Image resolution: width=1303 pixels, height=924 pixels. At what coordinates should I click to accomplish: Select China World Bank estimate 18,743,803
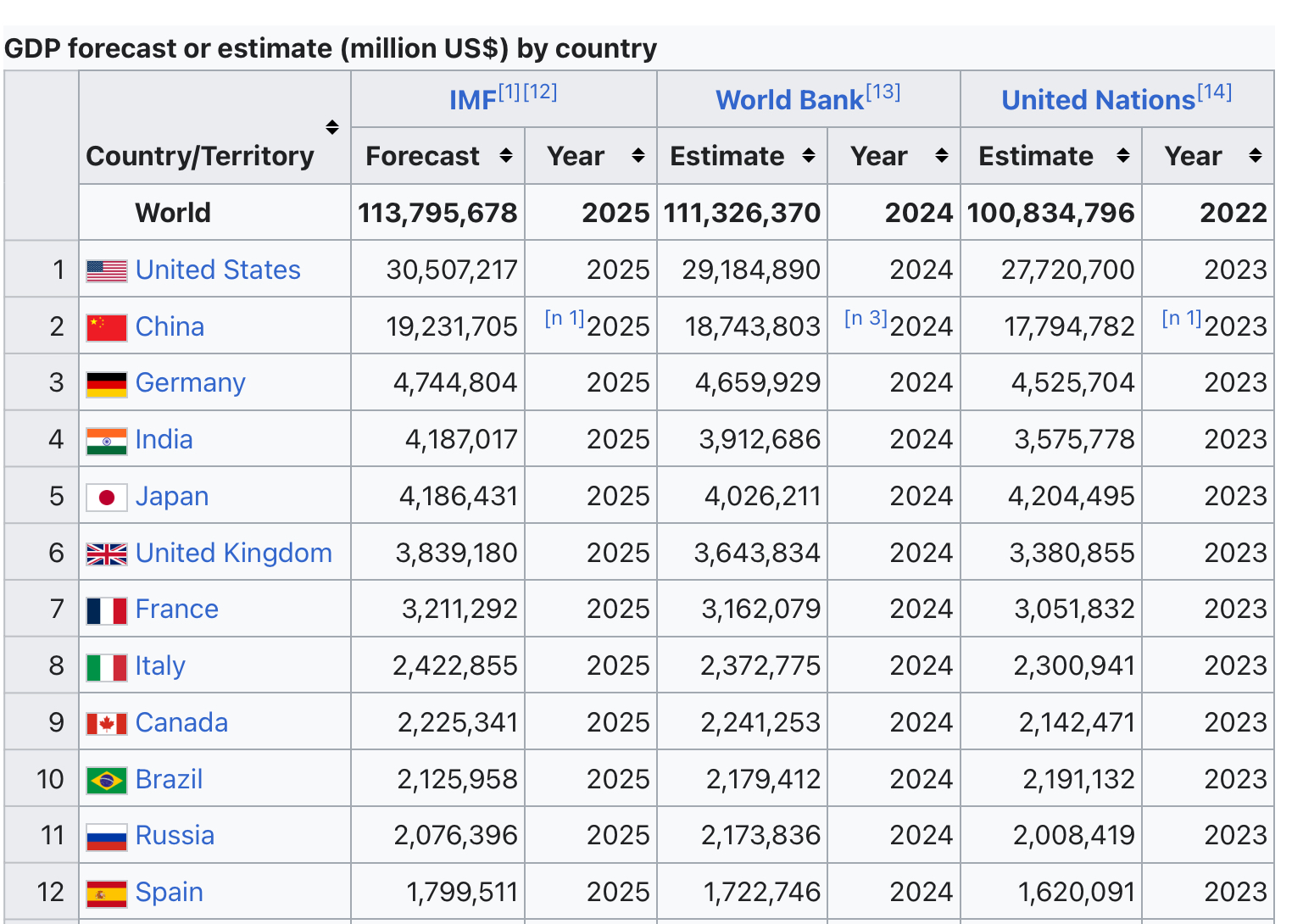753,326
